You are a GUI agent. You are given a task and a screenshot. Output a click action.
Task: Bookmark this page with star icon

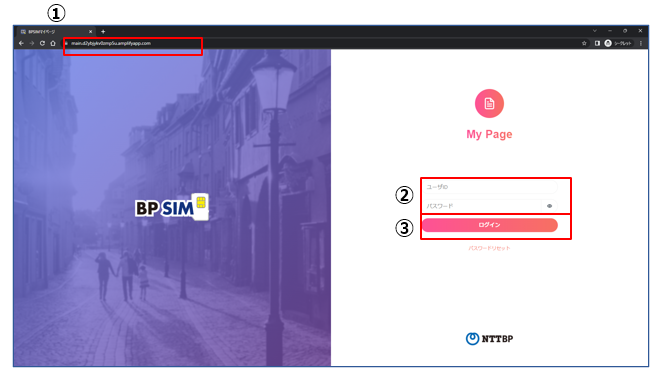(584, 43)
